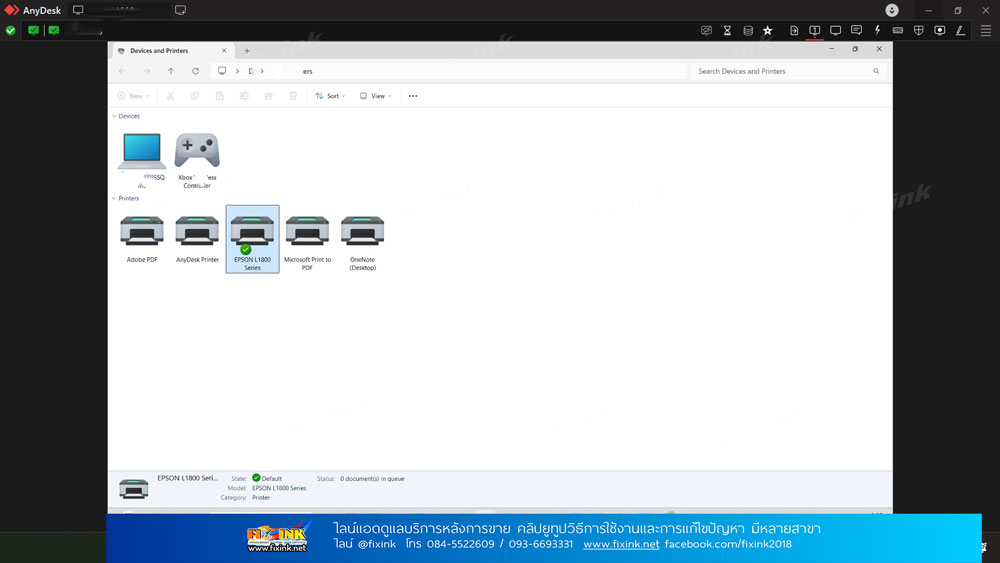
Task: Refresh the Devices and Printers view
Action: pos(196,71)
